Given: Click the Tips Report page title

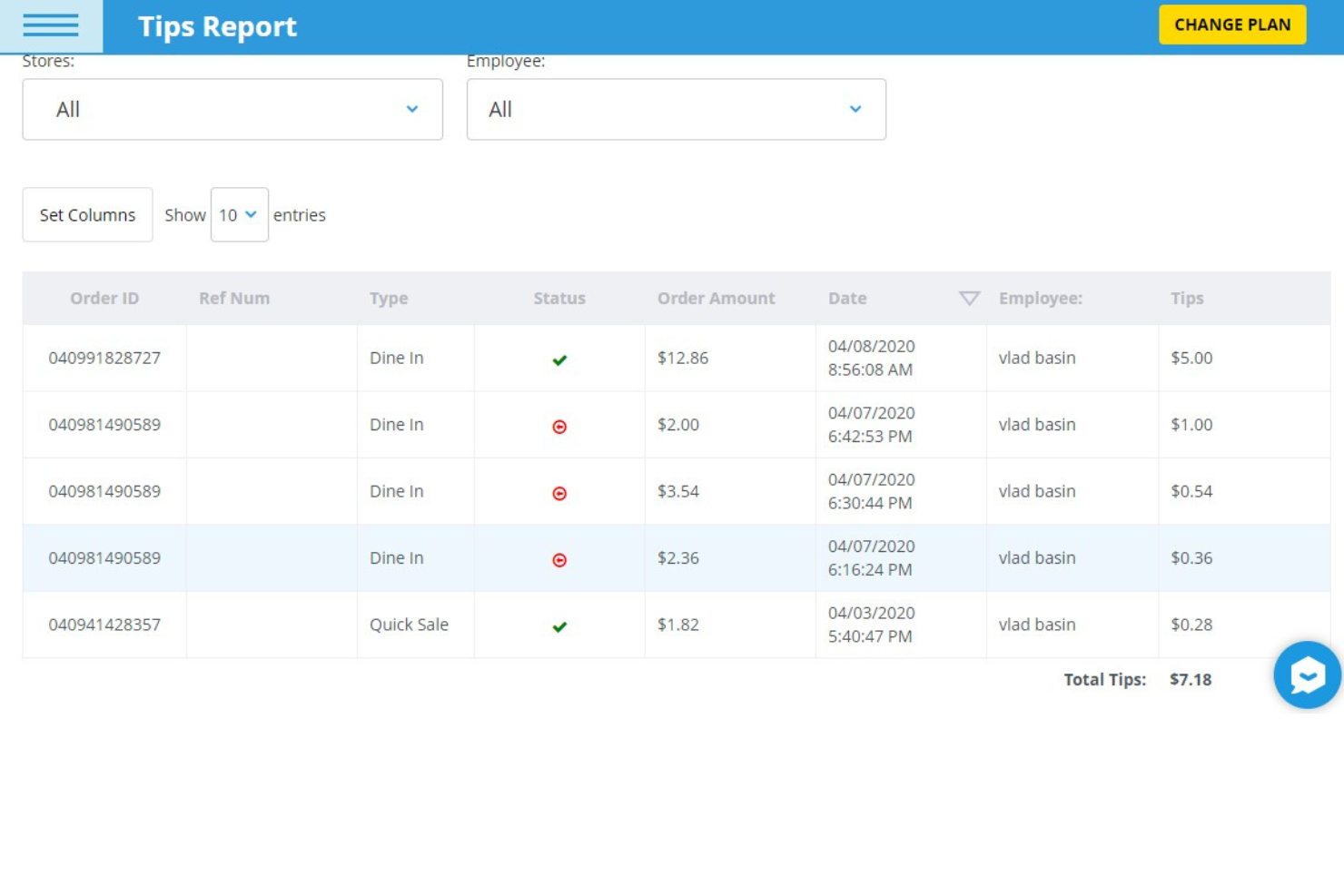Looking at the screenshot, I should tap(217, 26).
